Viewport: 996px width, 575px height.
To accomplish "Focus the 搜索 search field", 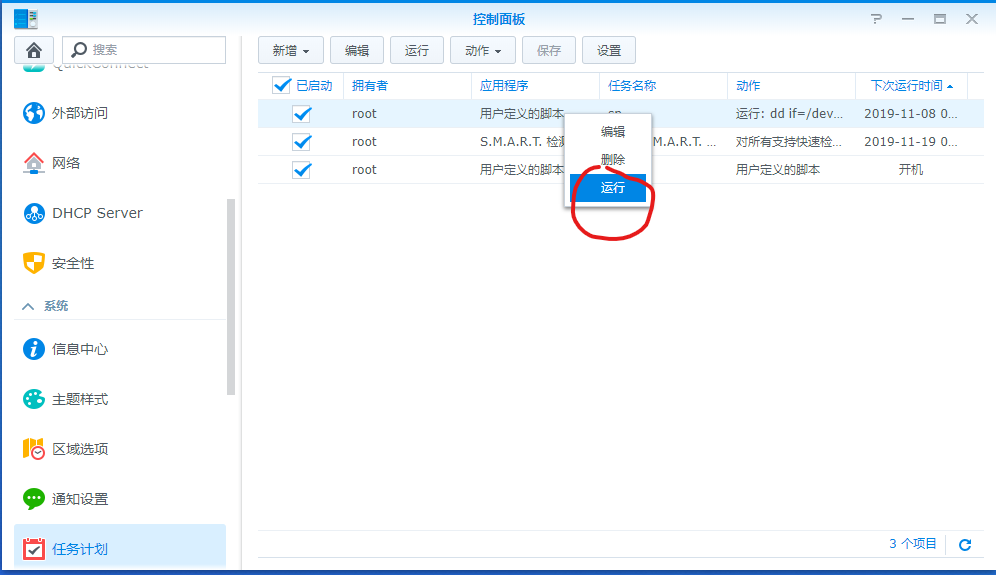I will coord(144,50).
